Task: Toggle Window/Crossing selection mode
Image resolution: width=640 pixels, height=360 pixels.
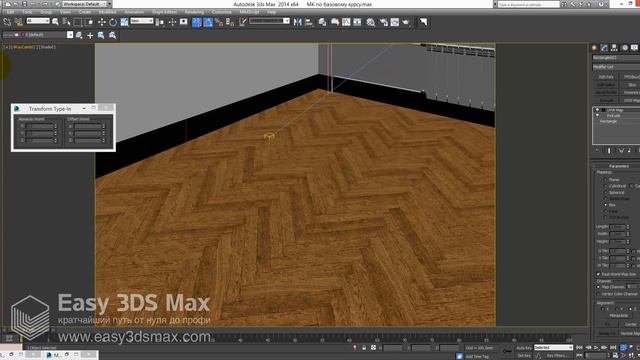Action: coord(89,22)
